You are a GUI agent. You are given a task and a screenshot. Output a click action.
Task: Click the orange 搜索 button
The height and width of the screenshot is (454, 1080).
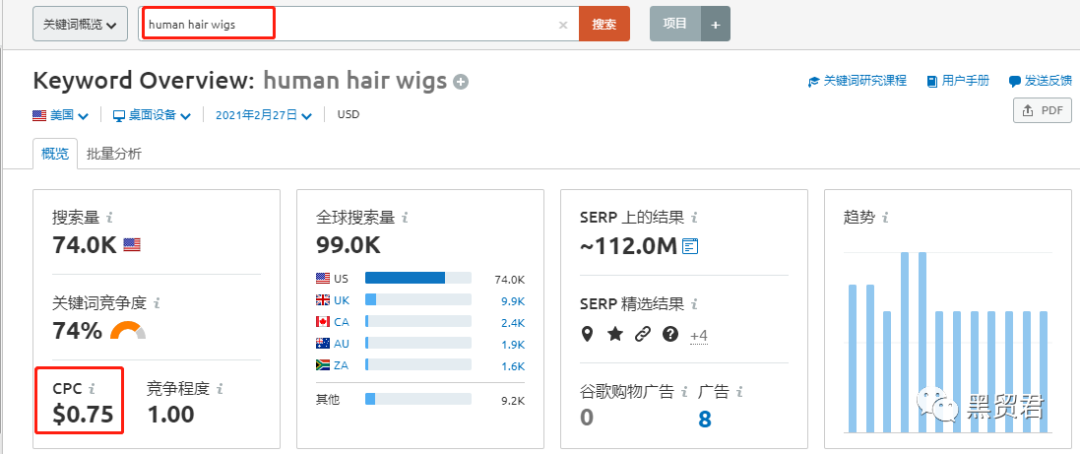[604, 24]
